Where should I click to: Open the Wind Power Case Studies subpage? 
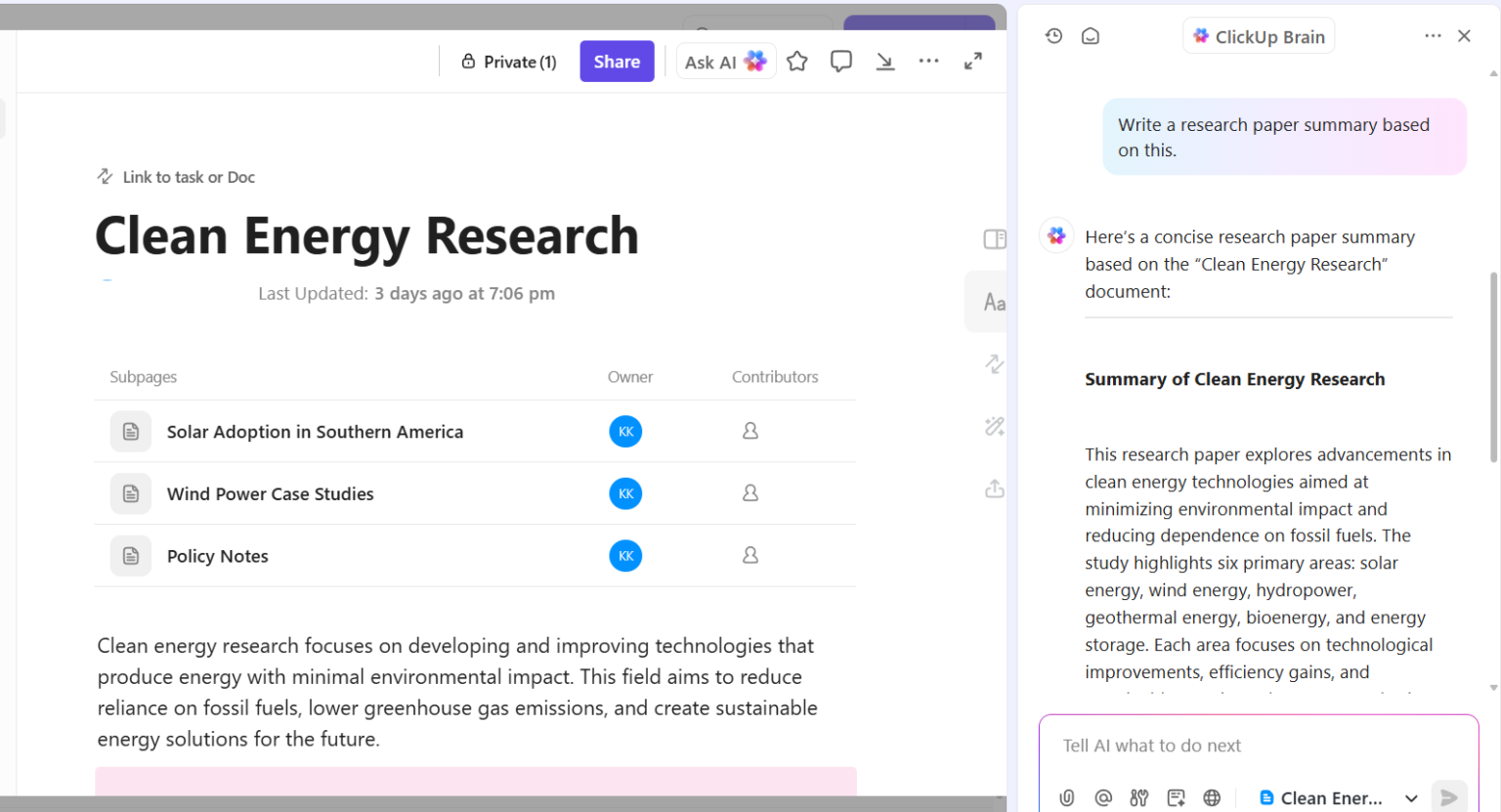point(270,493)
